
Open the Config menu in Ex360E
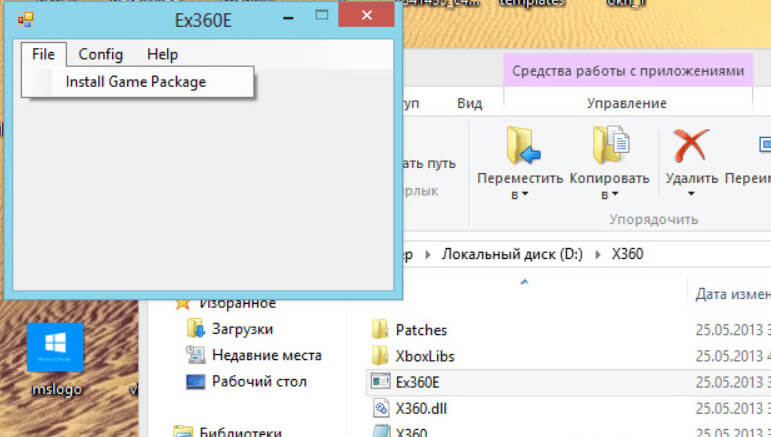point(100,54)
